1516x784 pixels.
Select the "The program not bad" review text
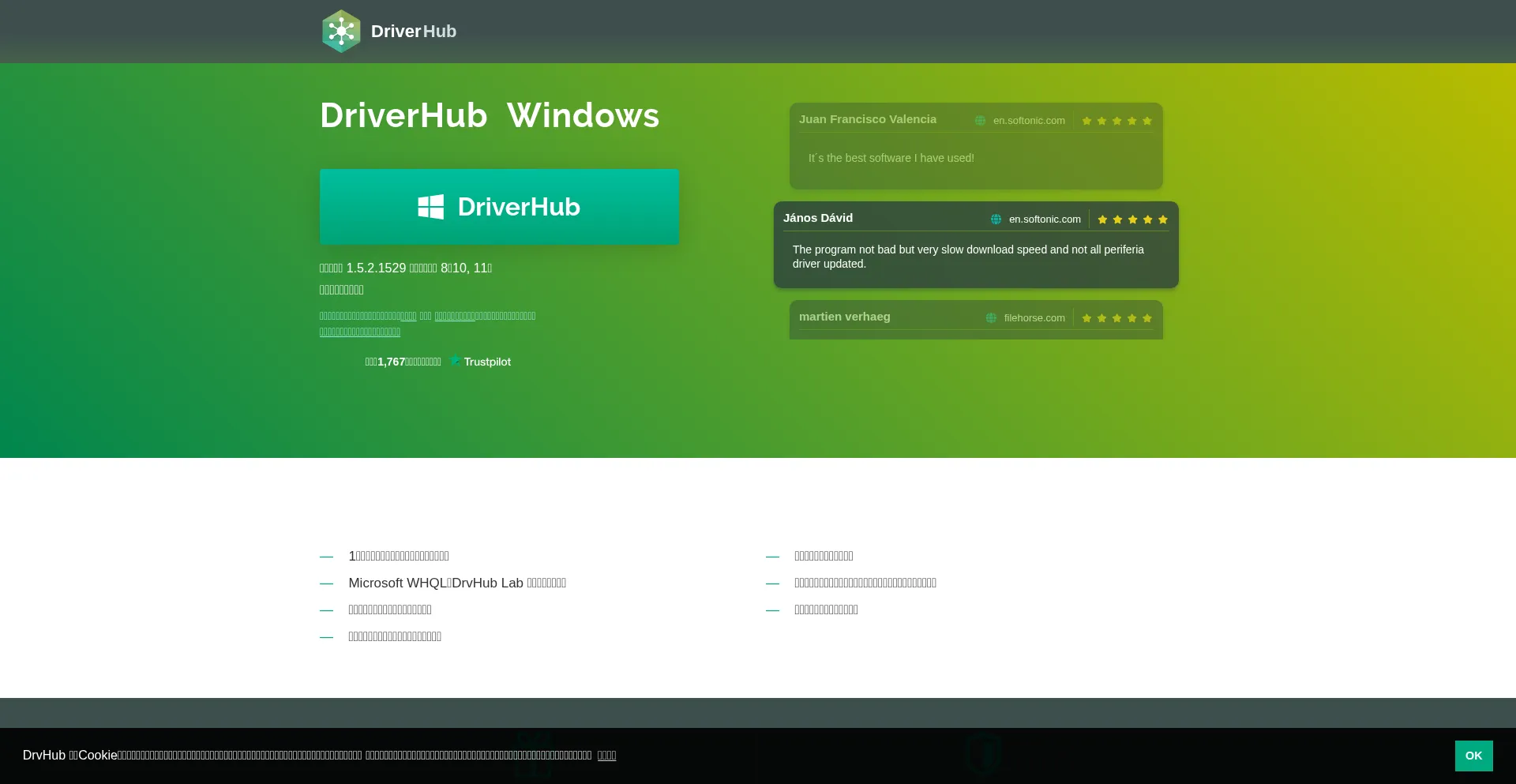click(968, 257)
